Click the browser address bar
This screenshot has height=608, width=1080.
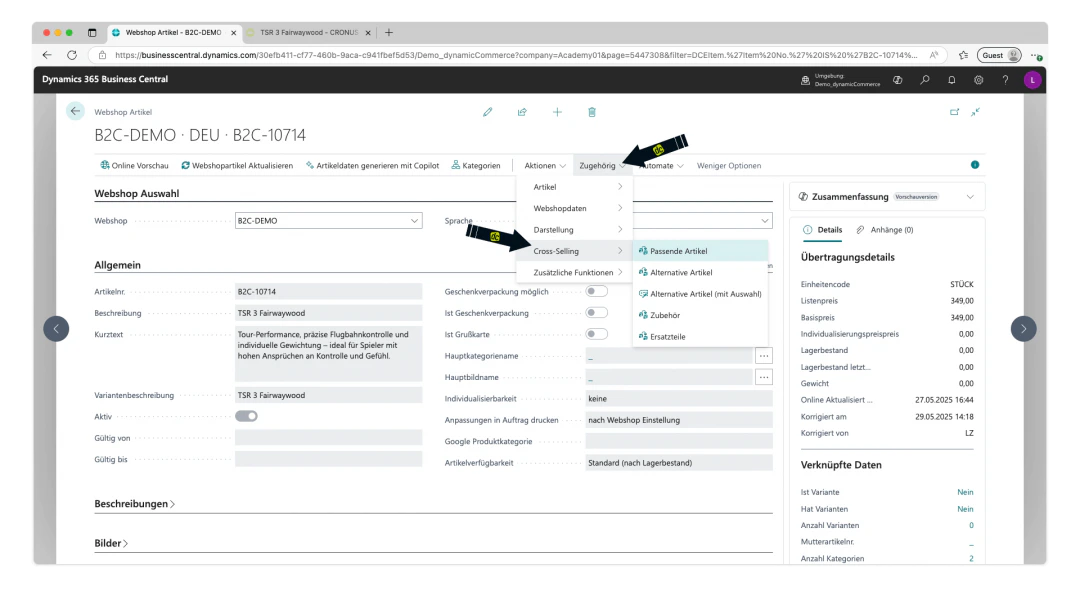pos(515,55)
